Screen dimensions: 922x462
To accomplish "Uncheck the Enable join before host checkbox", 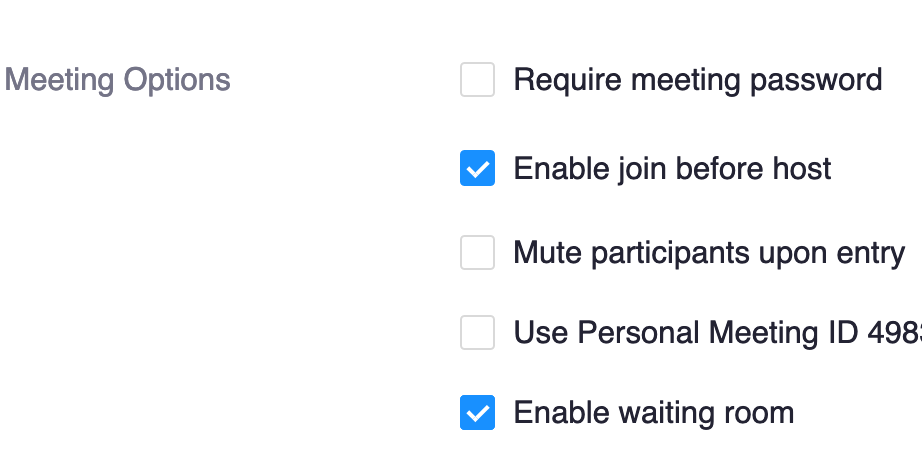I will (x=477, y=169).
